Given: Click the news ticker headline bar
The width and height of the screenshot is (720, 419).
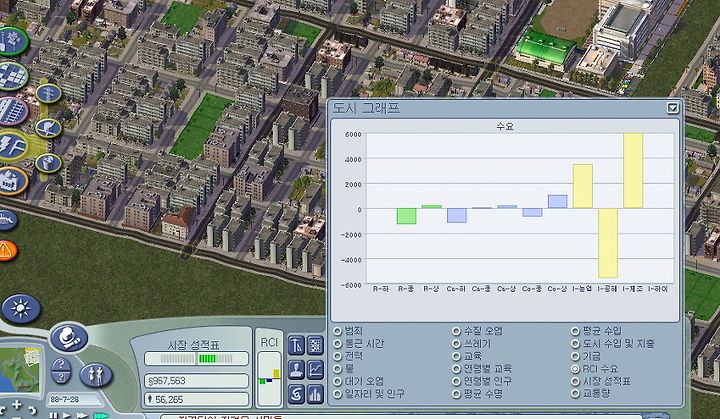Looking at the screenshot, I should point(402,416).
